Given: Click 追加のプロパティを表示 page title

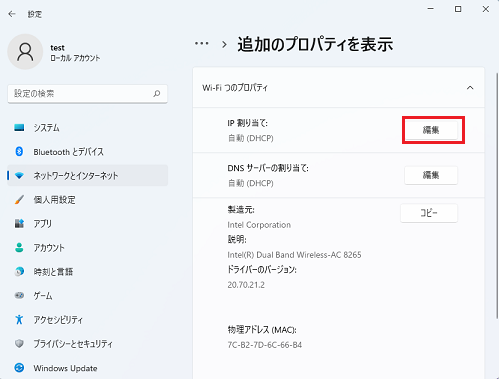Looking at the screenshot, I should (x=315, y=44).
